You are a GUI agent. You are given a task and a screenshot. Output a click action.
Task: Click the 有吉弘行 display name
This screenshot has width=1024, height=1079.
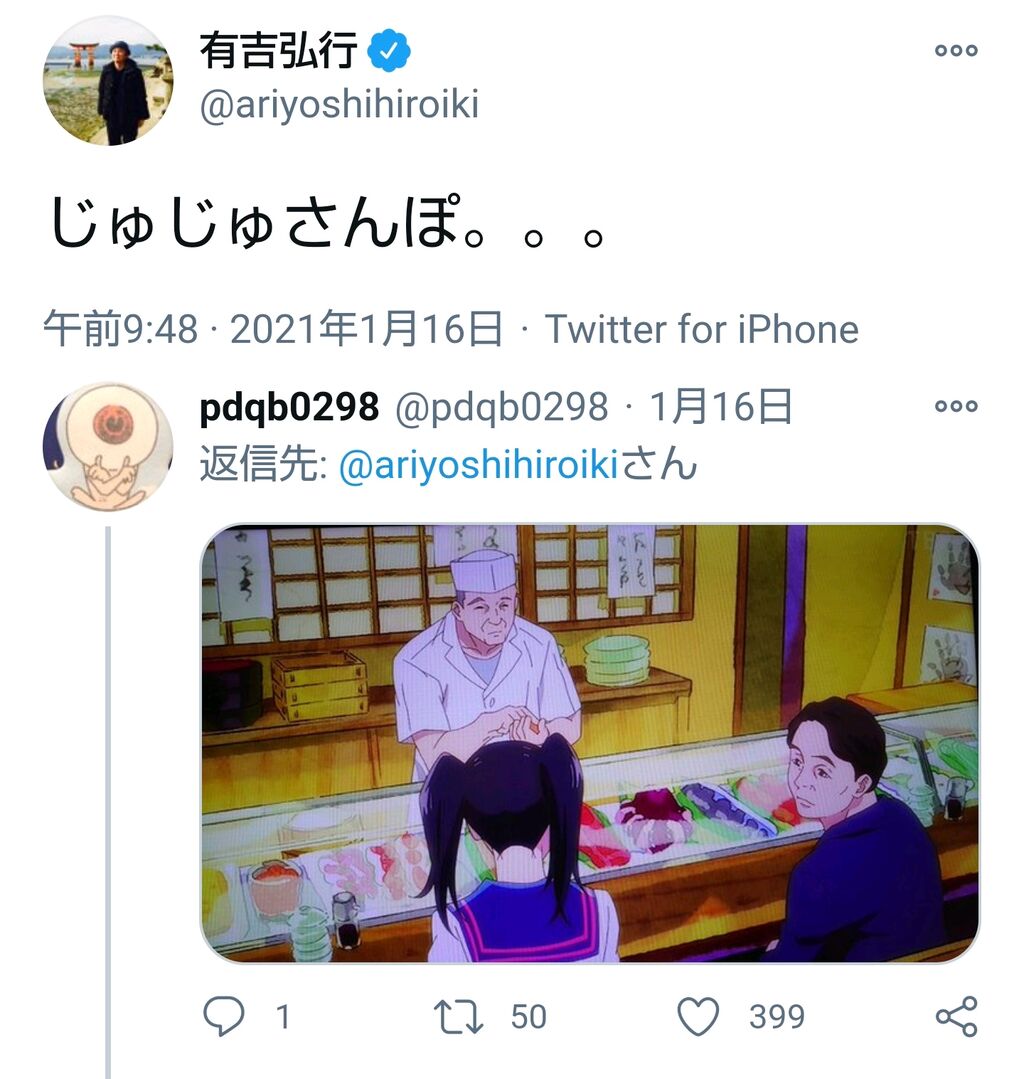click(279, 50)
